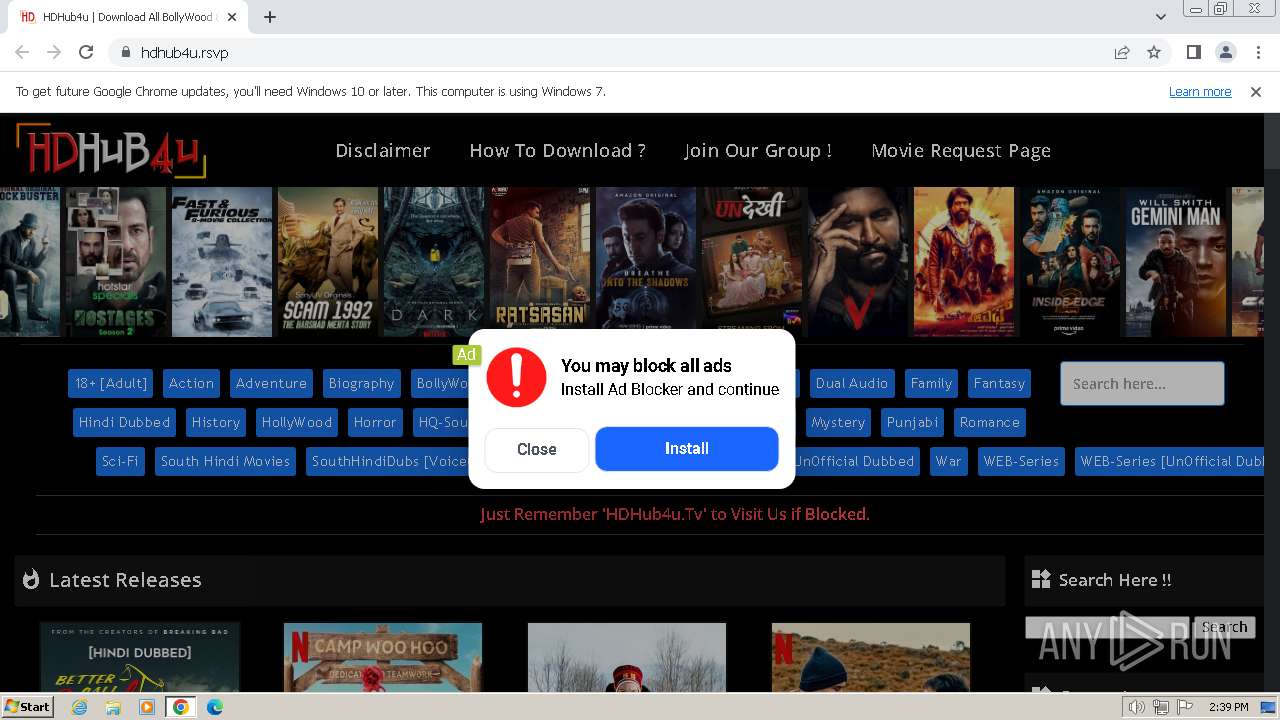1280x720 pixels.
Task: Click the Search here... input field
Action: click(x=1142, y=383)
